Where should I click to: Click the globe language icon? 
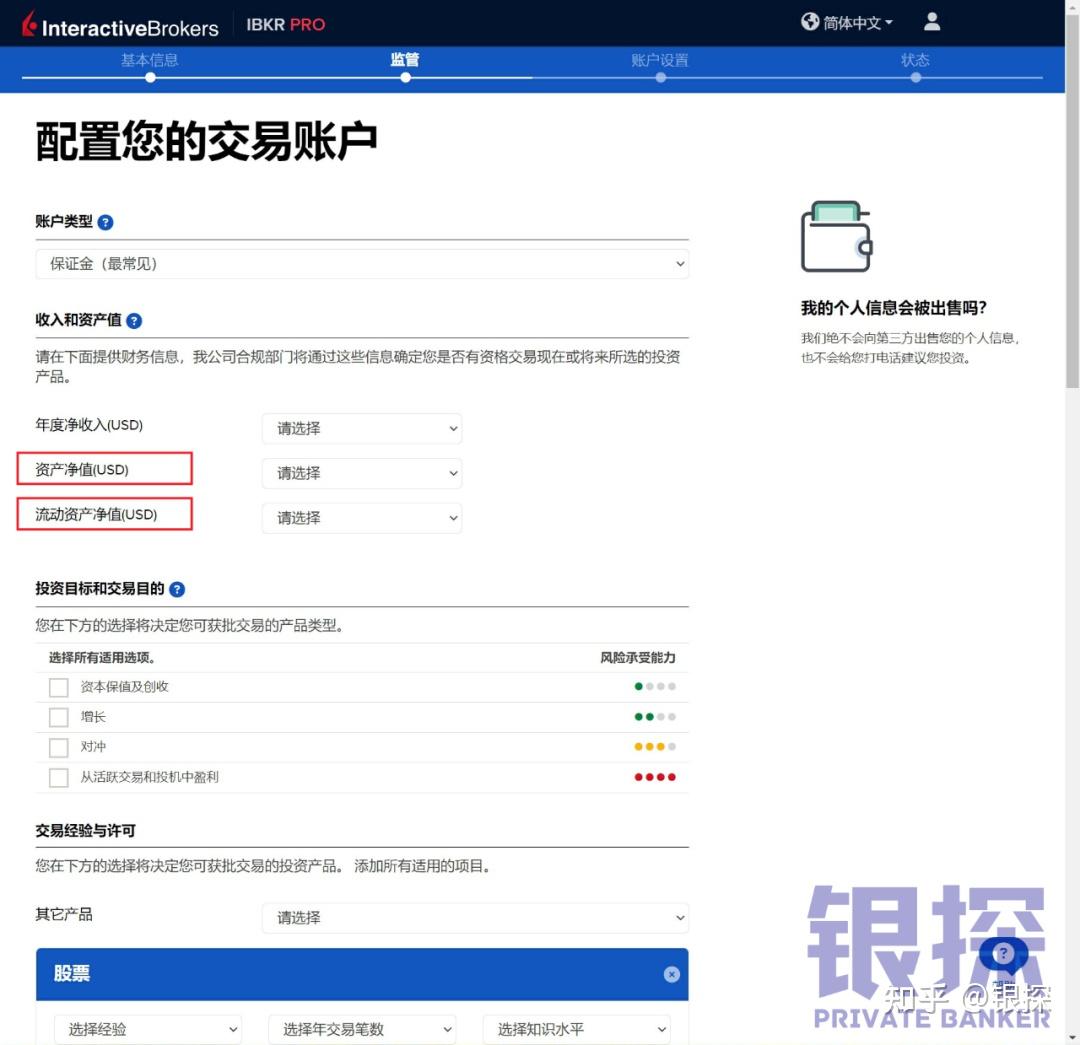click(x=810, y=21)
